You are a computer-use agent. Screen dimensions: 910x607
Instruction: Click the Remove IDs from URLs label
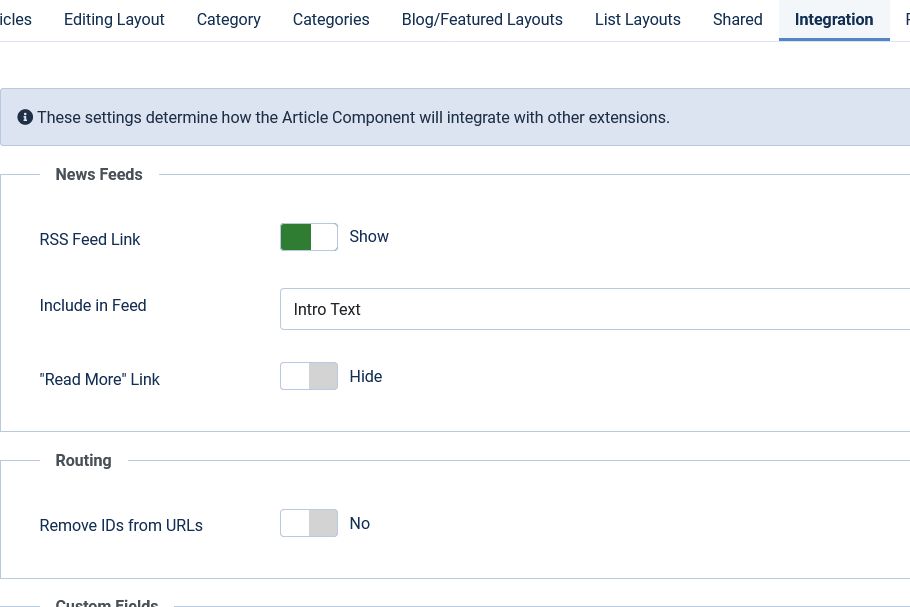tap(121, 525)
